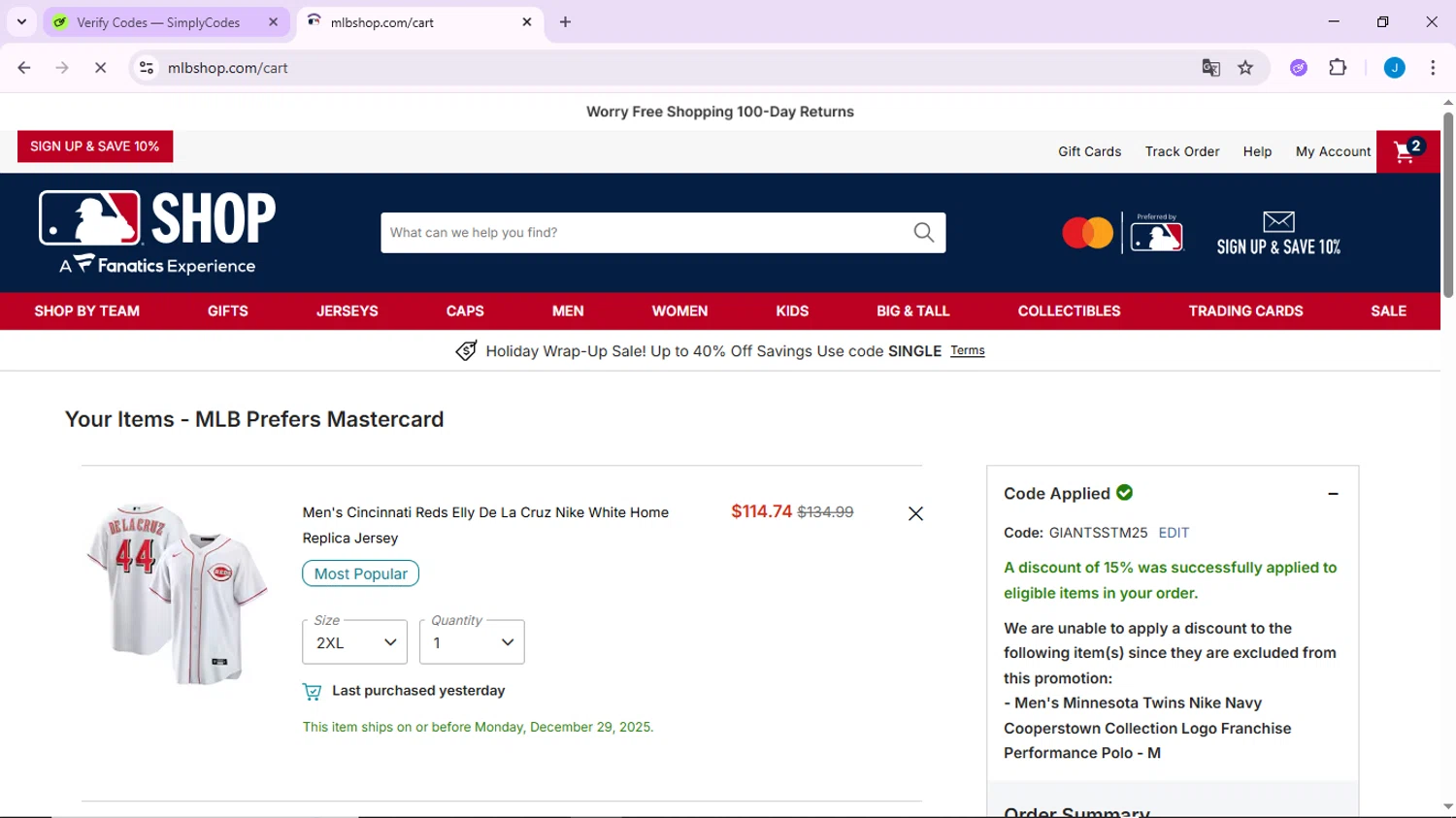1456x818 pixels.
Task: Open the Caps menu
Action: pos(465,311)
